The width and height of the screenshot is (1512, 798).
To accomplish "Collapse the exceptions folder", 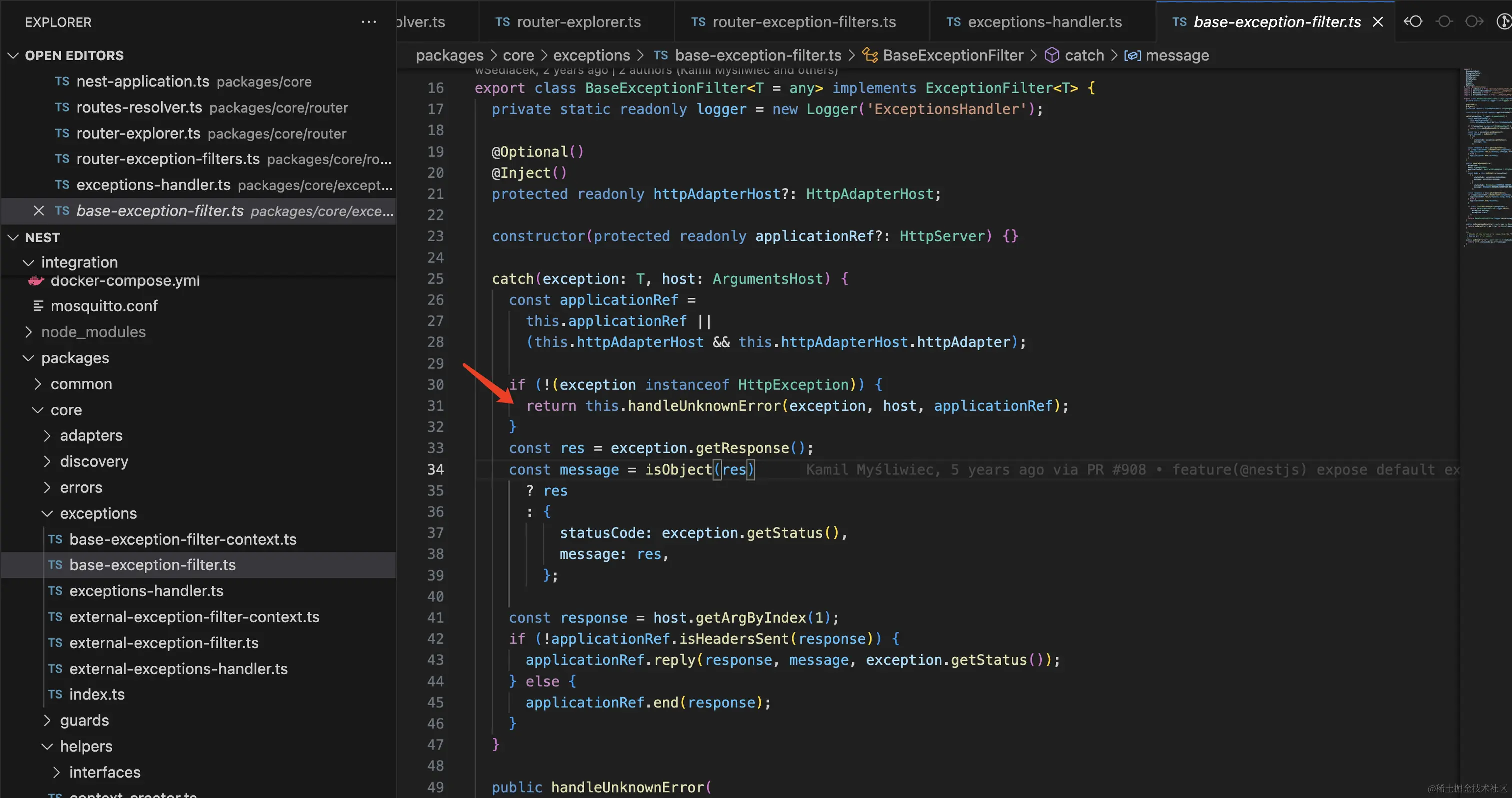I will tap(47, 513).
